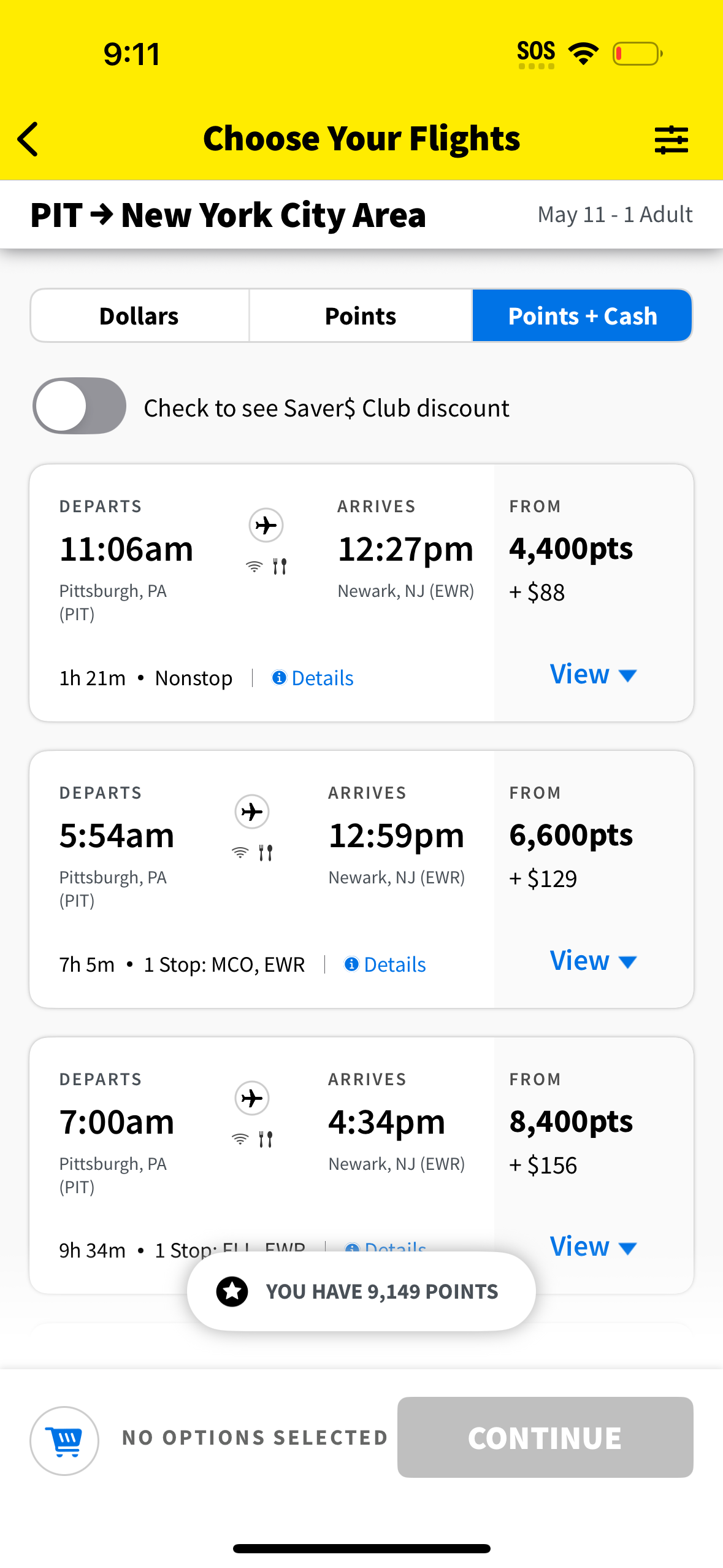Viewport: 723px width, 1568px height.
Task: Tap the 9,149 points balance pill
Action: pos(381,1291)
